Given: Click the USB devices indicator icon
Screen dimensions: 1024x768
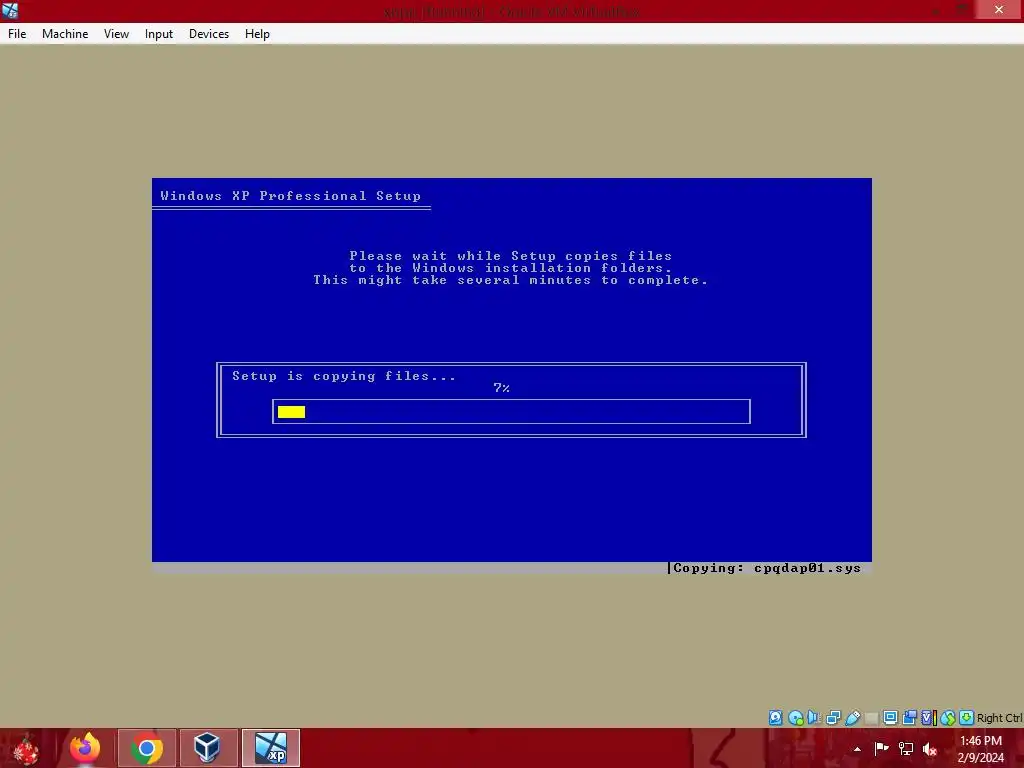Looking at the screenshot, I should [852, 718].
